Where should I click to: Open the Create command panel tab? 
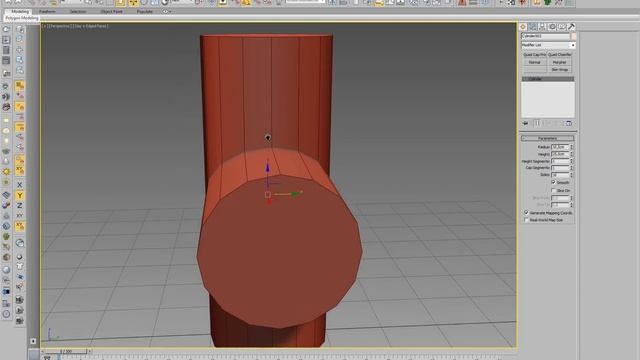(523, 27)
